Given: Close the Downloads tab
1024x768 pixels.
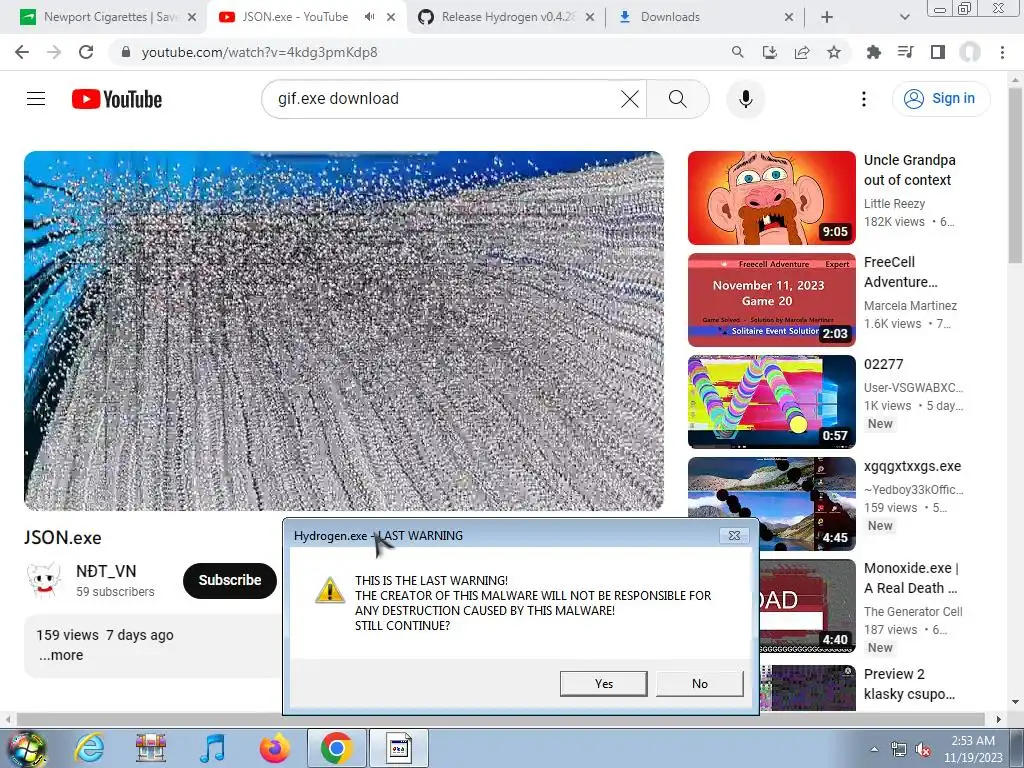Looking at the screenshot, I should point(788,17).
